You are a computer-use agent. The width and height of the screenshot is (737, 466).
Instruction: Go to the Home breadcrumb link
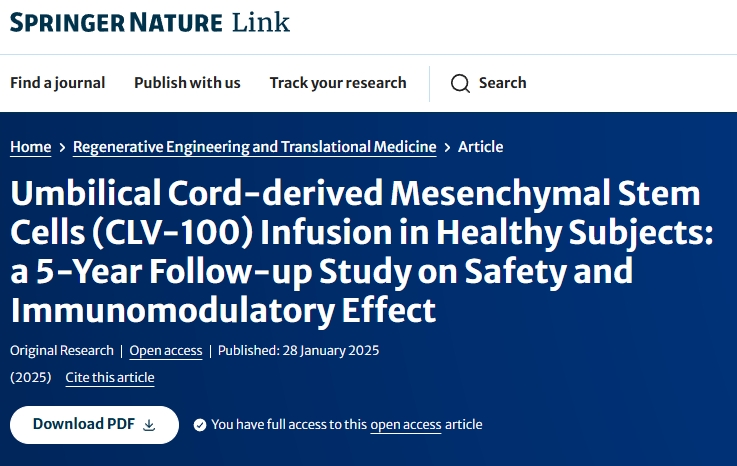30,147
